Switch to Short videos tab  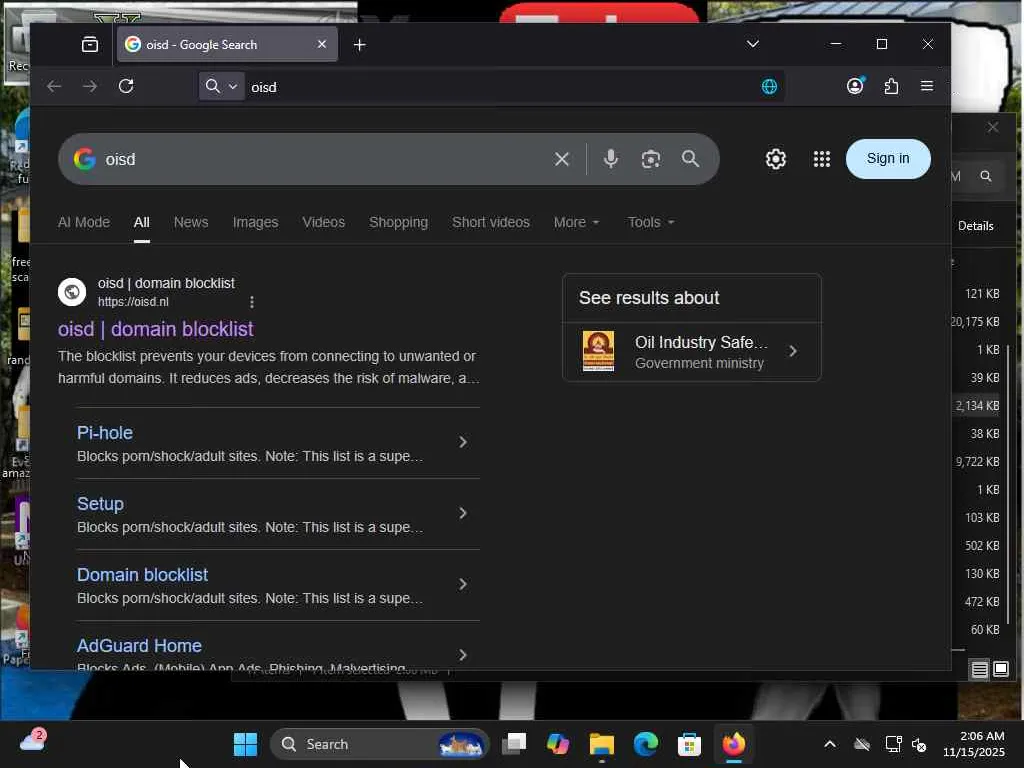pos(490,222)
